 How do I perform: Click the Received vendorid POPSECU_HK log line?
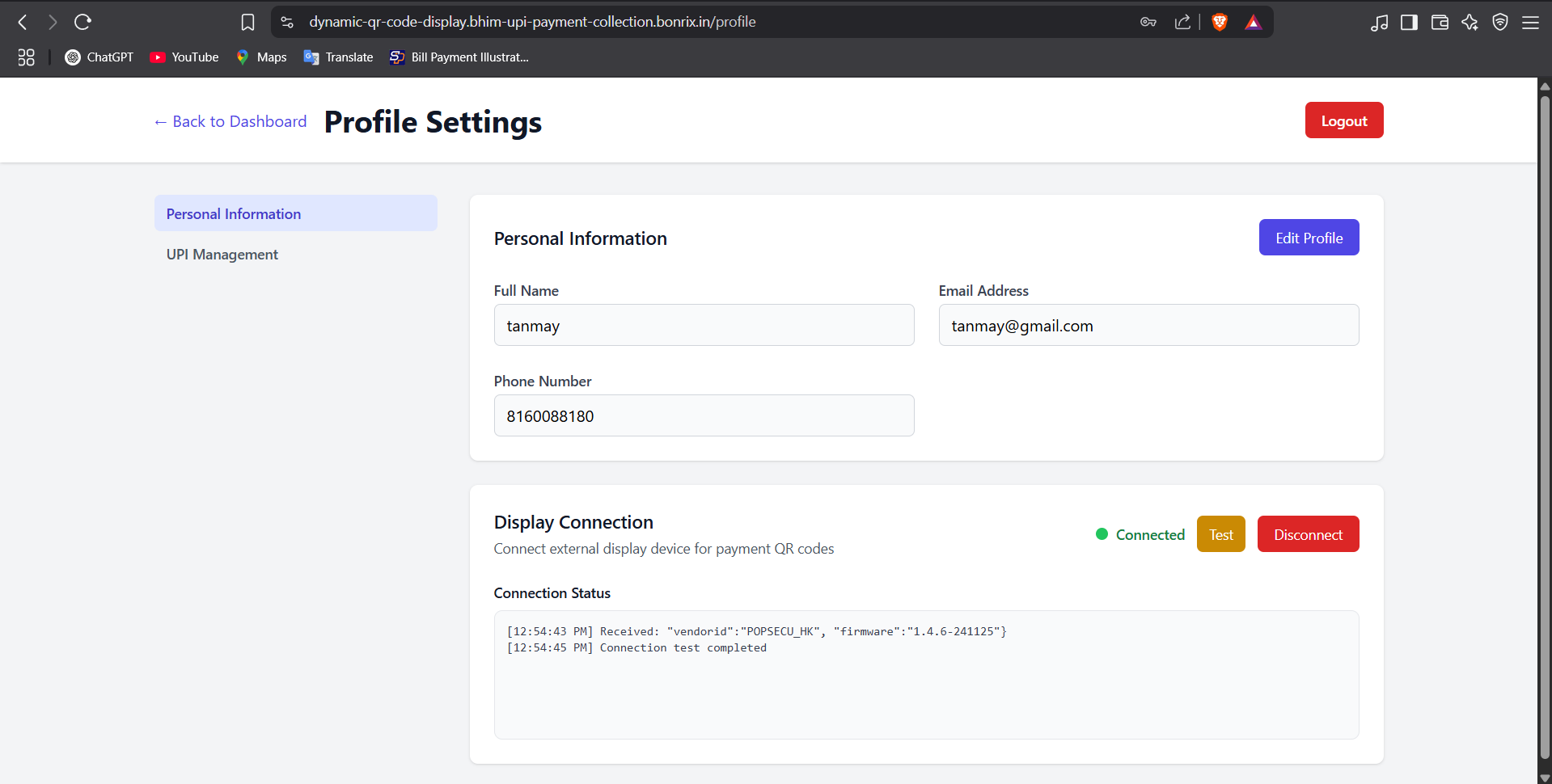click(756, 631)
